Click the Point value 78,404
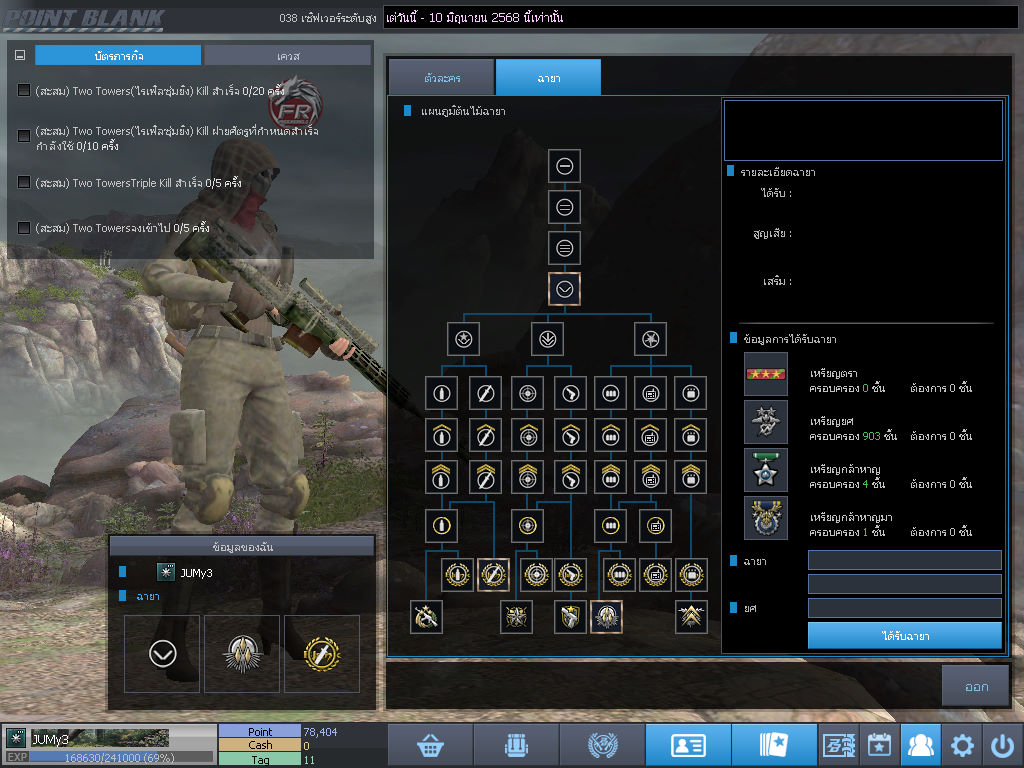1024x768 pixels. (320, 731)
